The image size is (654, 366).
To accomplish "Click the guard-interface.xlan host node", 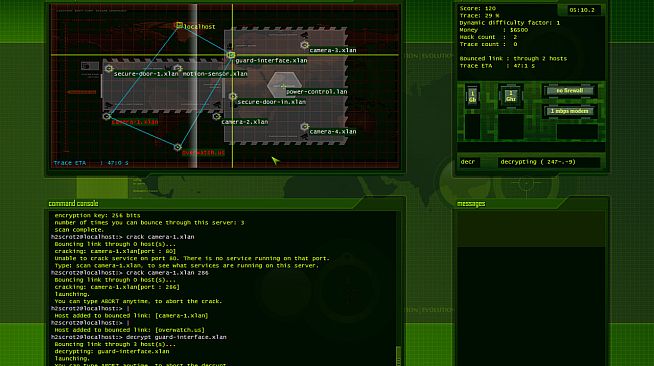I will click(x=231, y=55).
